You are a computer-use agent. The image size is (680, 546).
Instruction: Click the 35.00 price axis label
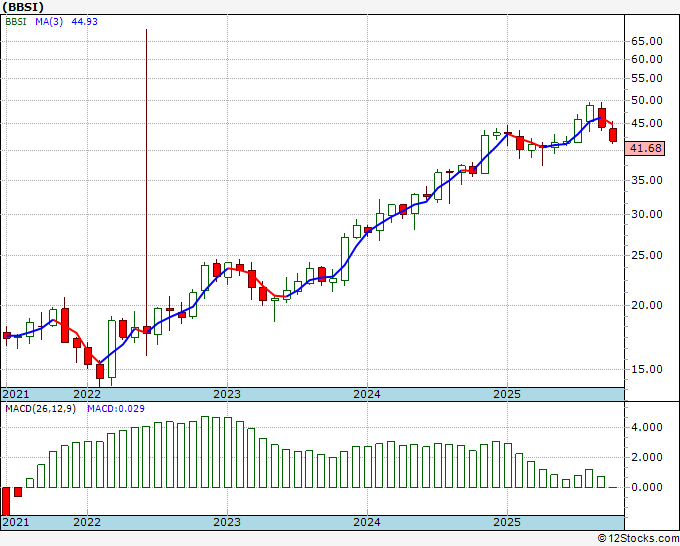(x=647, y=180)
